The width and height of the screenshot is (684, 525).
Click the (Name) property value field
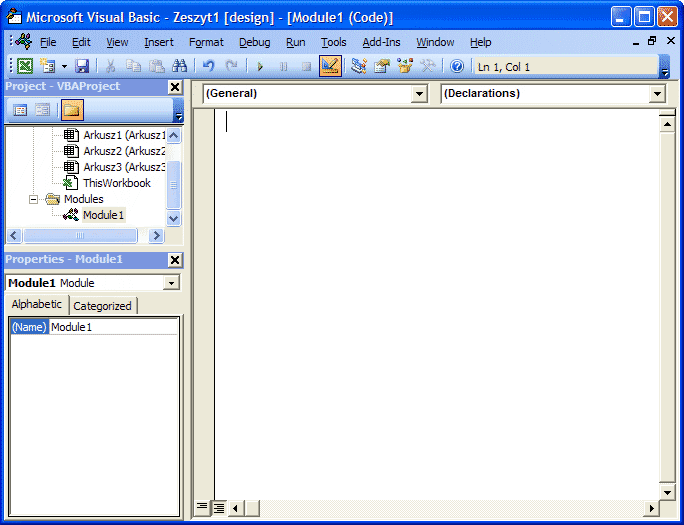(x=113, y=327)
